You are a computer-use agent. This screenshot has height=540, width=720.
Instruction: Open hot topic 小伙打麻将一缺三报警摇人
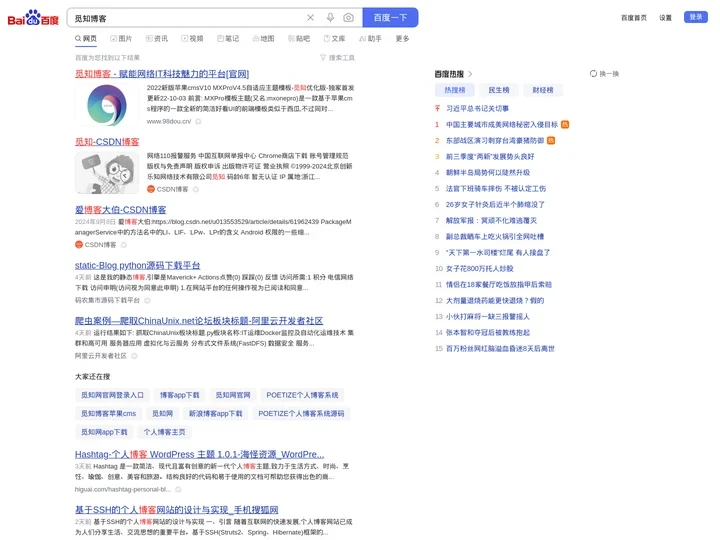click(x=488, y=317)
